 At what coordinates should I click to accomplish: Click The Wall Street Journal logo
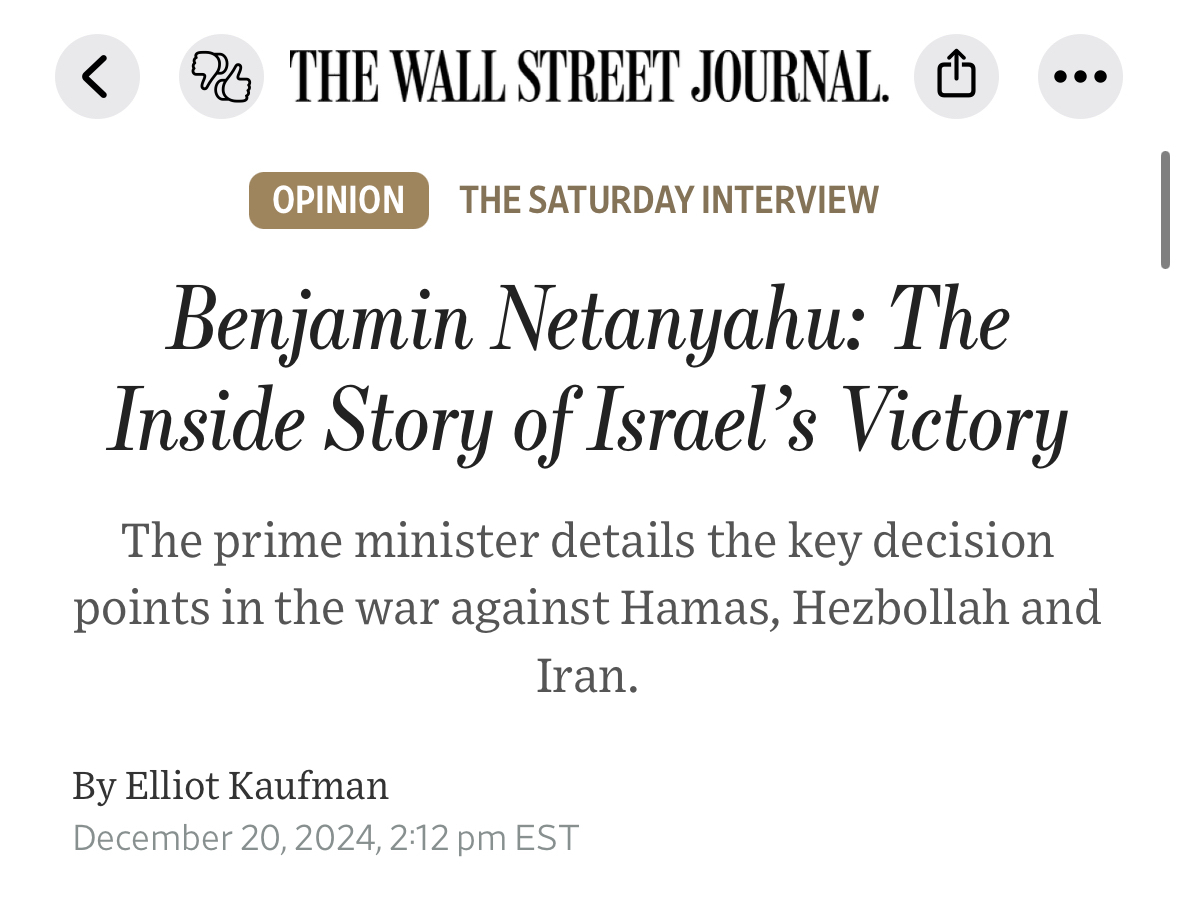coord(589,77)
